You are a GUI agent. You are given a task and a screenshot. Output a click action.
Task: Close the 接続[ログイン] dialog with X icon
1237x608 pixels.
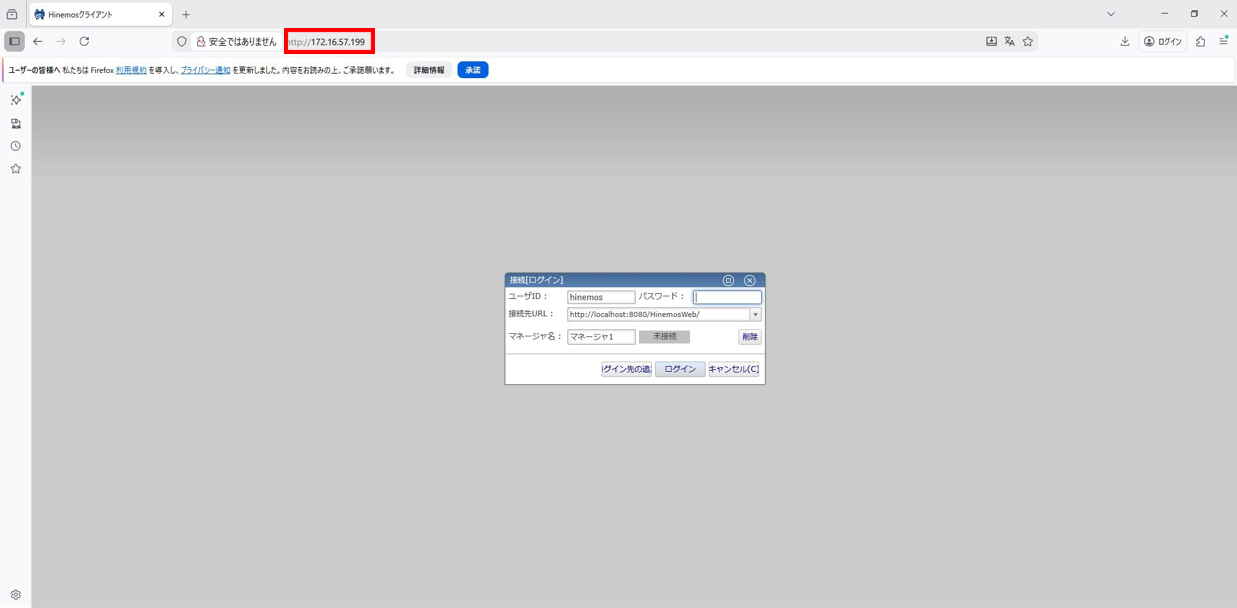[x=749, y=280]
